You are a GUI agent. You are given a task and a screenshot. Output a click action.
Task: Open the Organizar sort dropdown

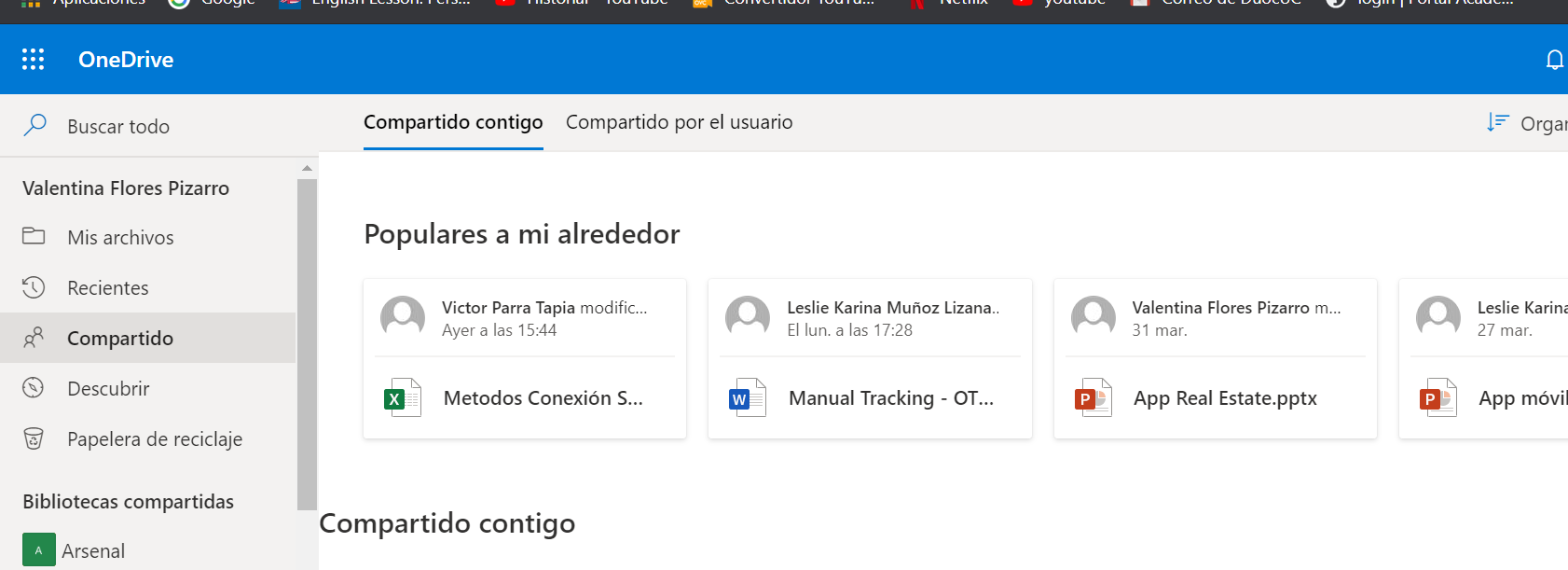pos(1527,123)
